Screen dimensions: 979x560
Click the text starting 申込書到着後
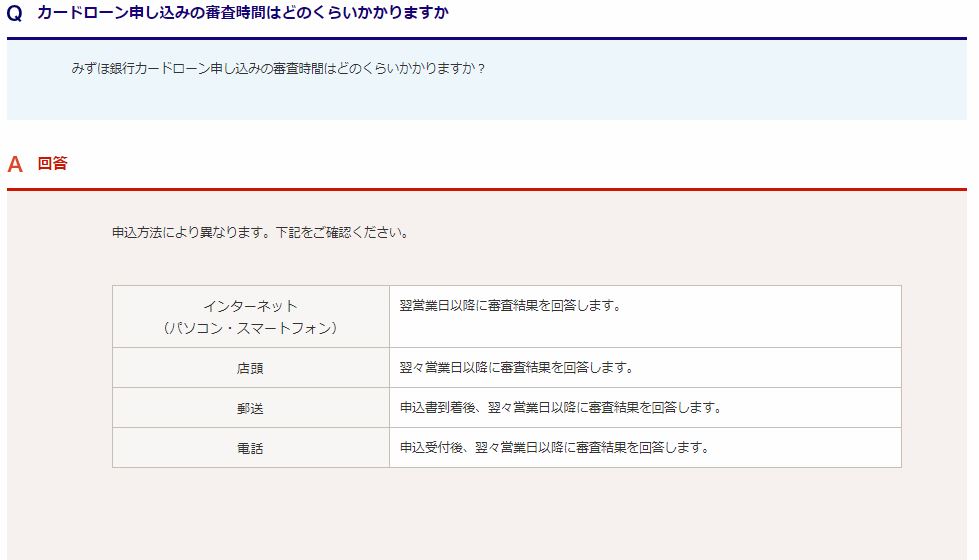coord(561,407)
